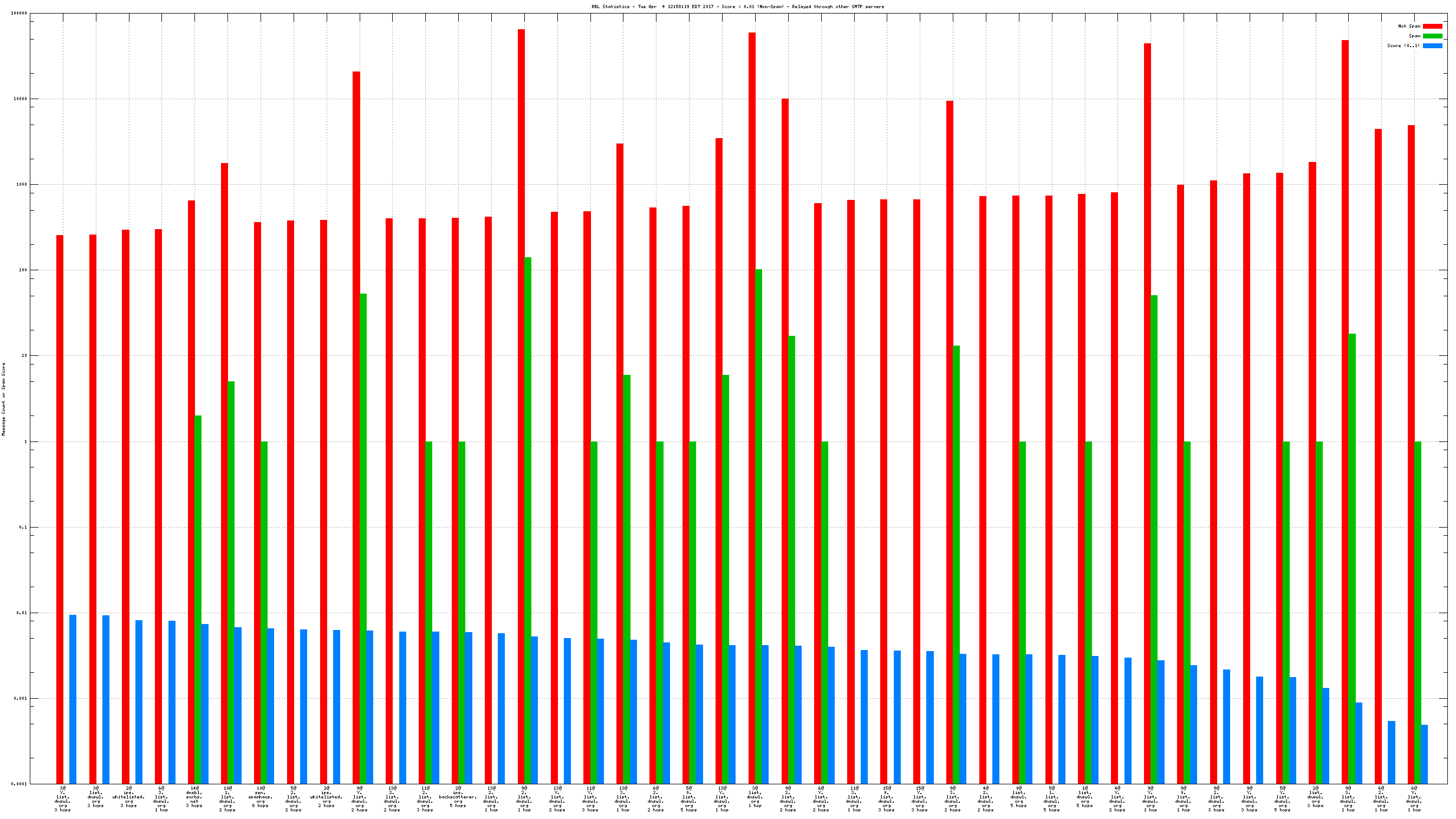Click the RBL Statistics chart title
Image resolution: width=1456 pixels, height=819 pixels.
(737, 7)
